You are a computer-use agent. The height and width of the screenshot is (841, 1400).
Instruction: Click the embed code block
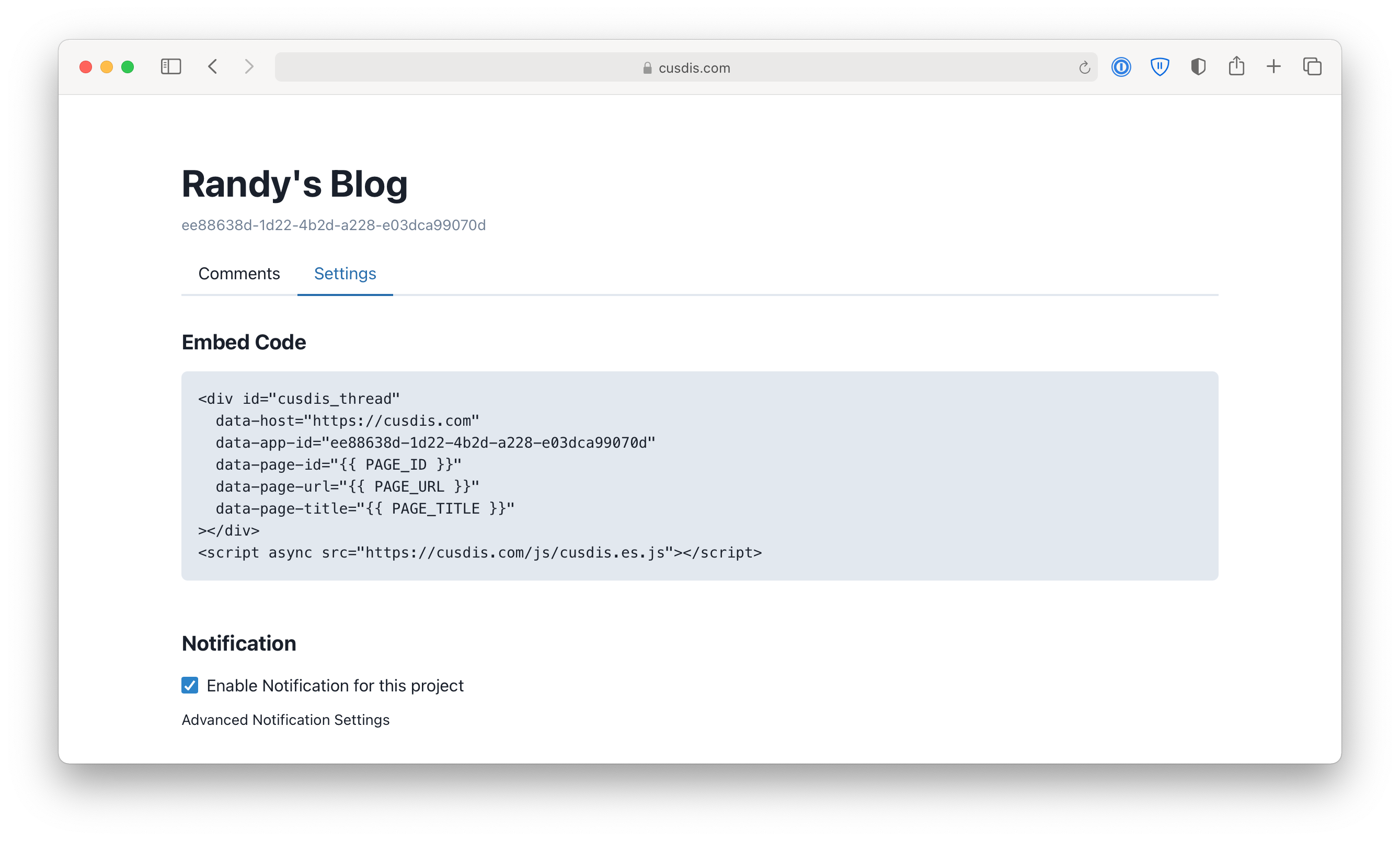(699, 475)
